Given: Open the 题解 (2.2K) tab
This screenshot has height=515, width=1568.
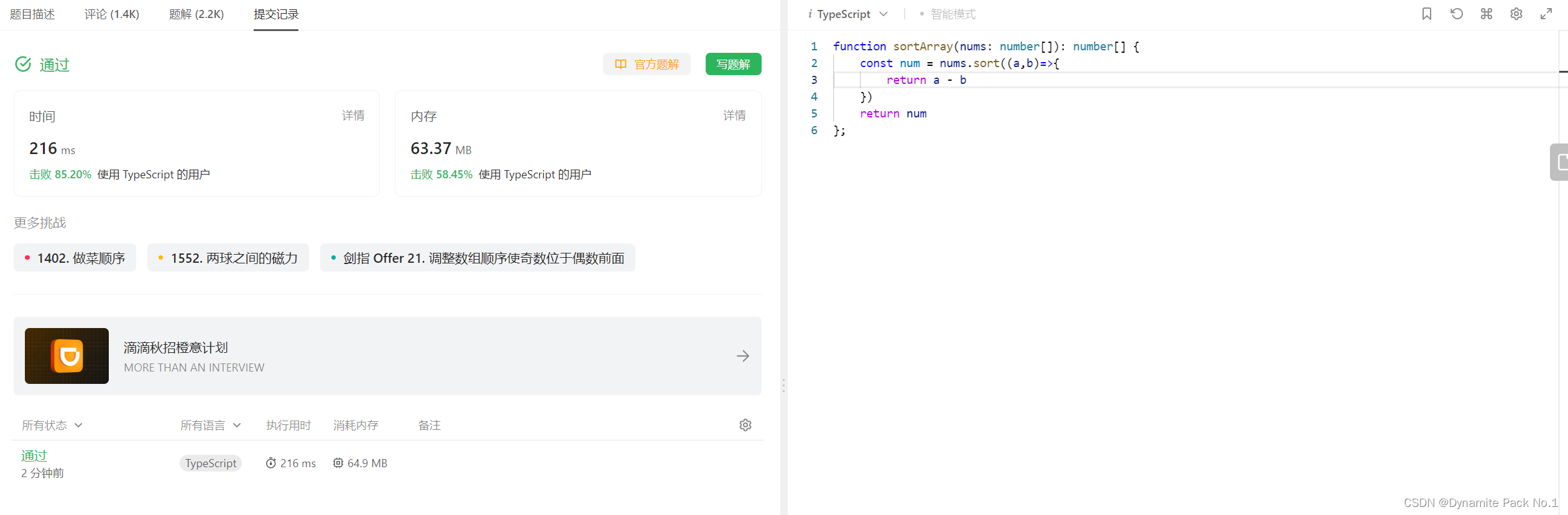Looking at the screenshot, I should [x=196, y=14].
